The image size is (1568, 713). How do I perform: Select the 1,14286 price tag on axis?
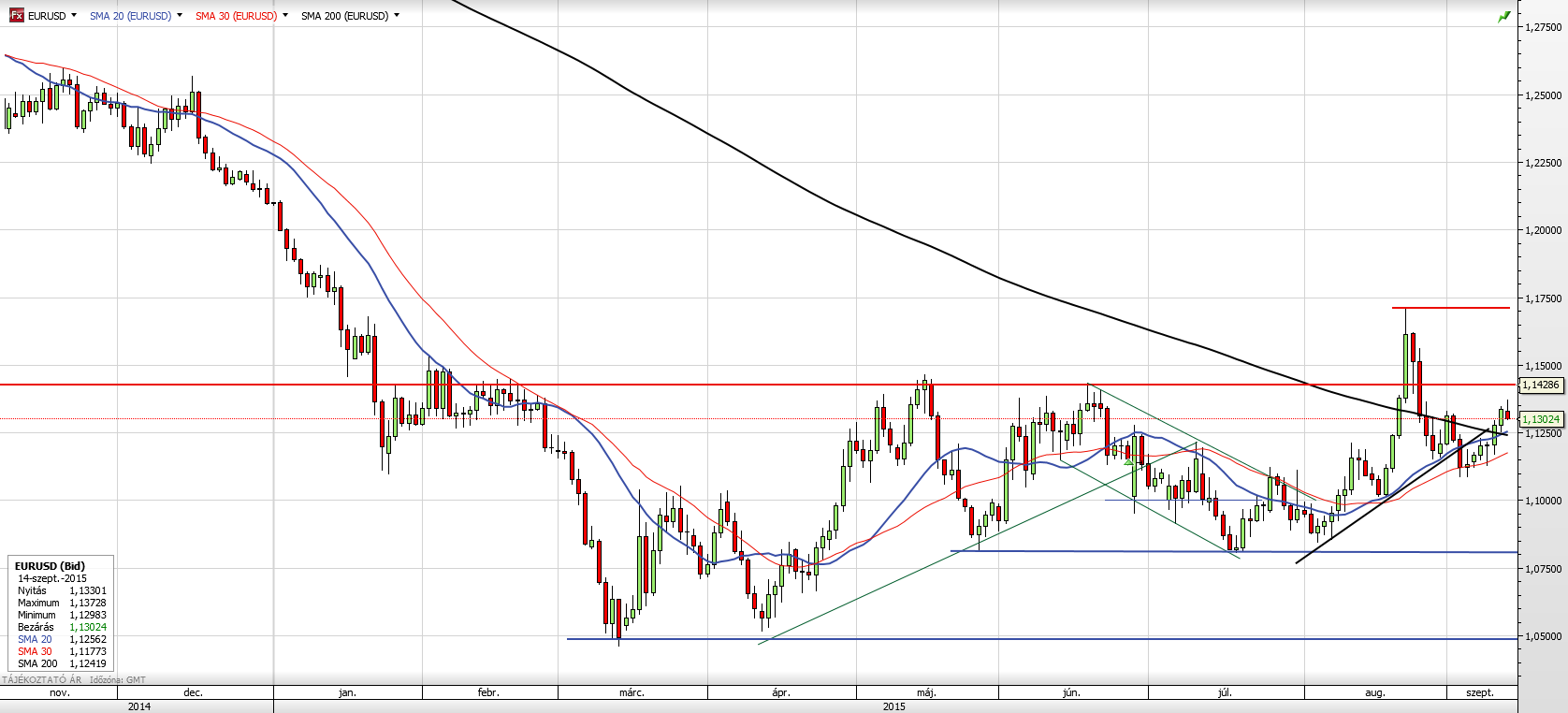tap(1541, 385)
